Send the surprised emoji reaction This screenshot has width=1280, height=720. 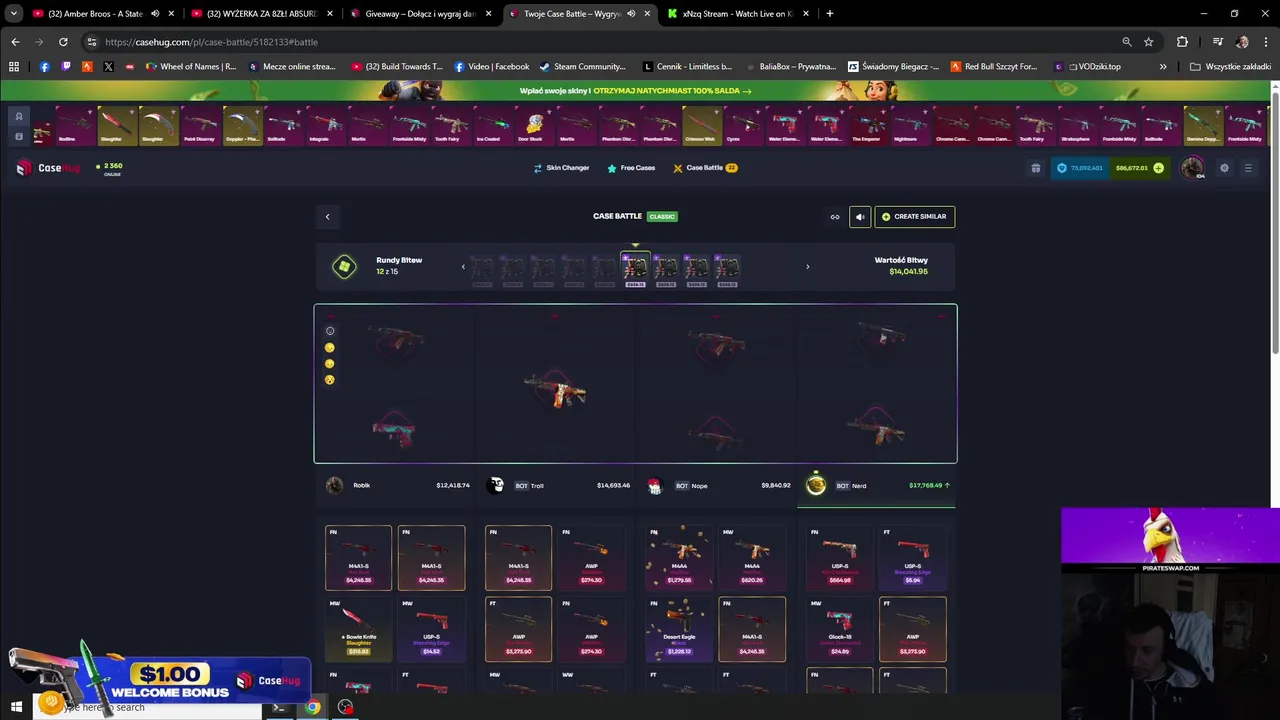click(330, 380)
